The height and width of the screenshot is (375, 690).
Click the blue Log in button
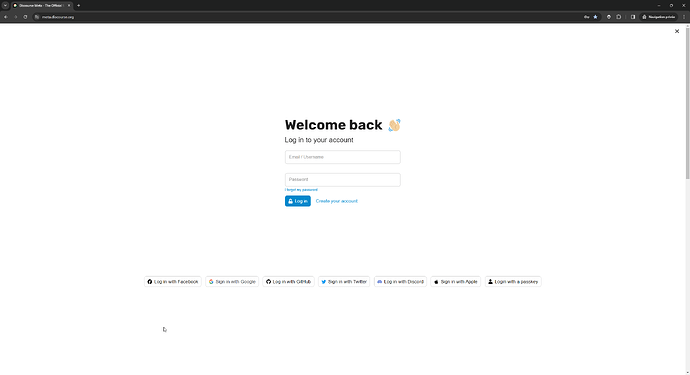pyautogui.click(x=297, y=201)
